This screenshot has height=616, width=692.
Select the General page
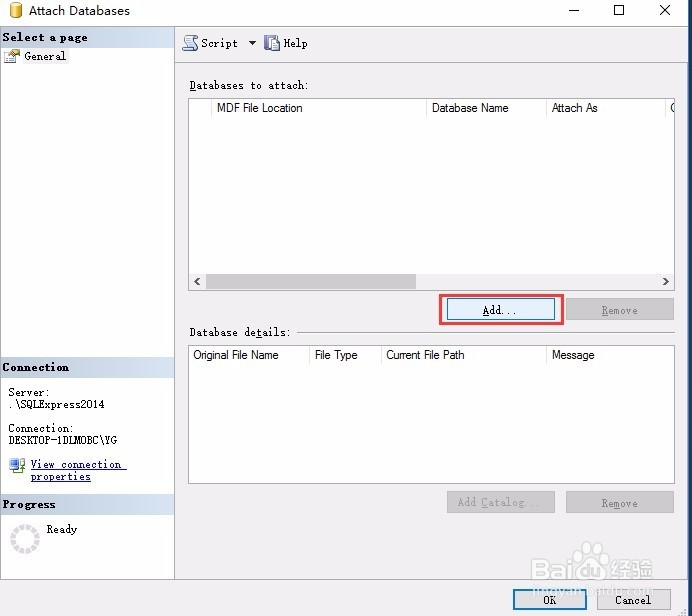coord(45,56)
